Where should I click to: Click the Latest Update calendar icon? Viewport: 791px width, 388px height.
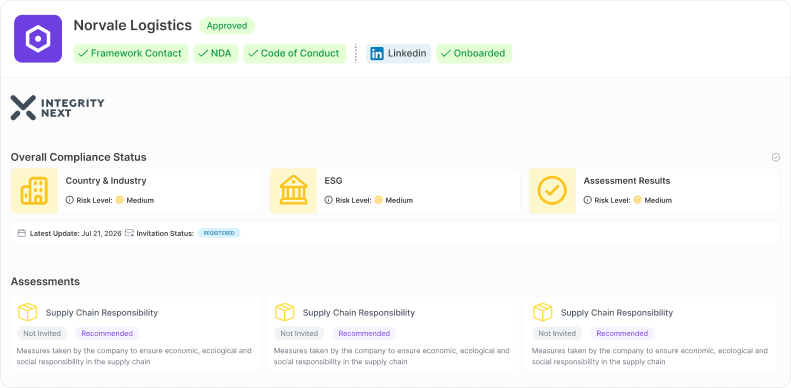pyautogui.click(x=21, y=233)
